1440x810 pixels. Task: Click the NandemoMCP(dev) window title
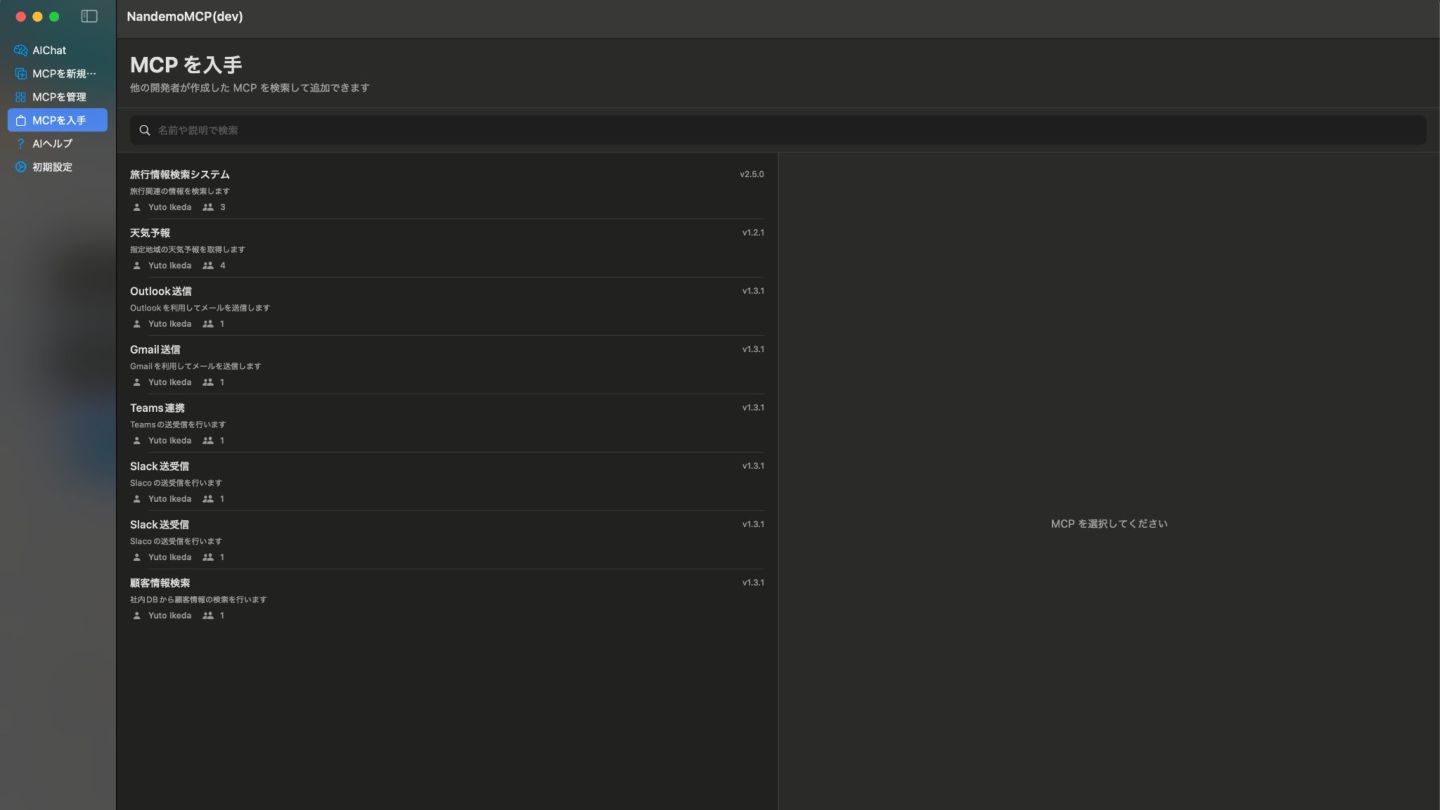(x=185, y=16)
